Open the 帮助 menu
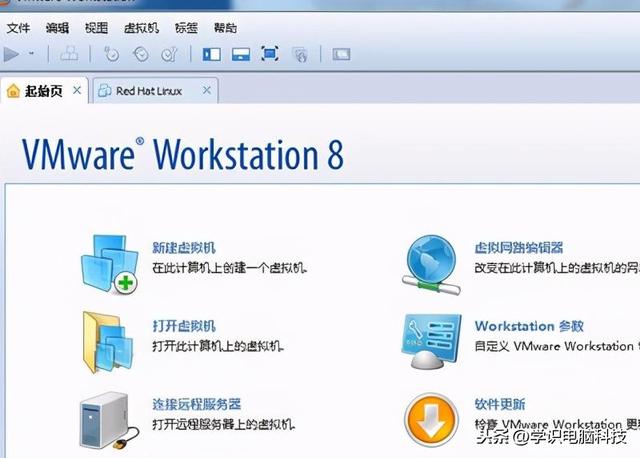Image resolution: width=640 pixels, height=458 pixels. [x=225, y=28]
